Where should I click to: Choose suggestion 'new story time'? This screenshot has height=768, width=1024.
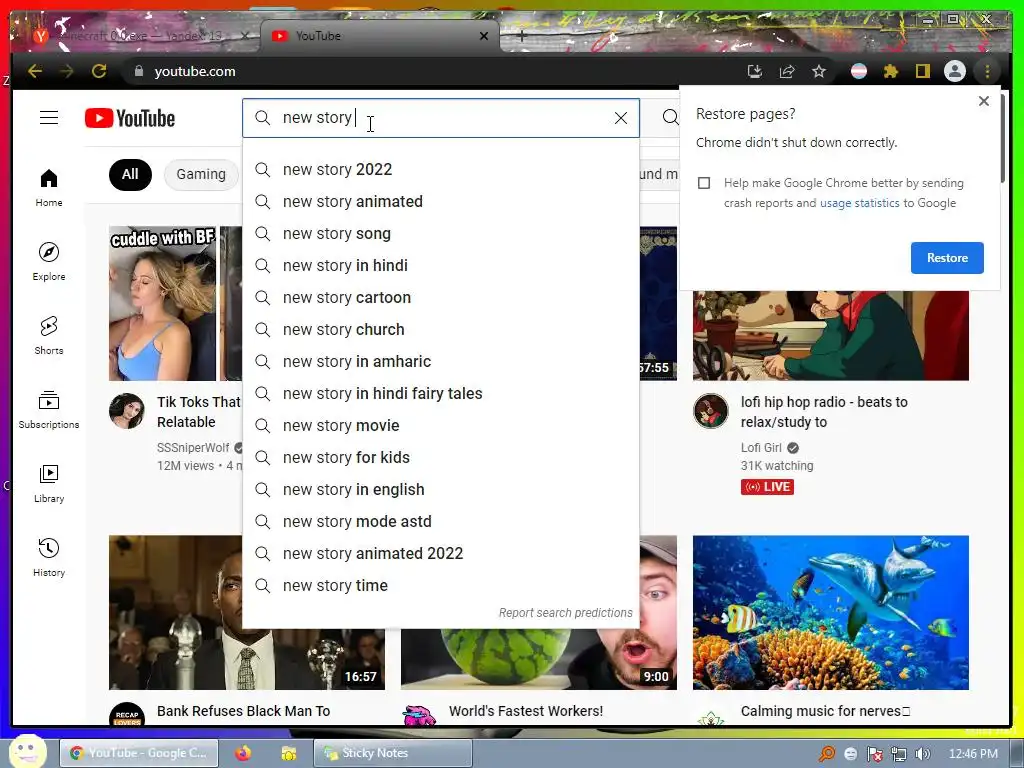441,586
